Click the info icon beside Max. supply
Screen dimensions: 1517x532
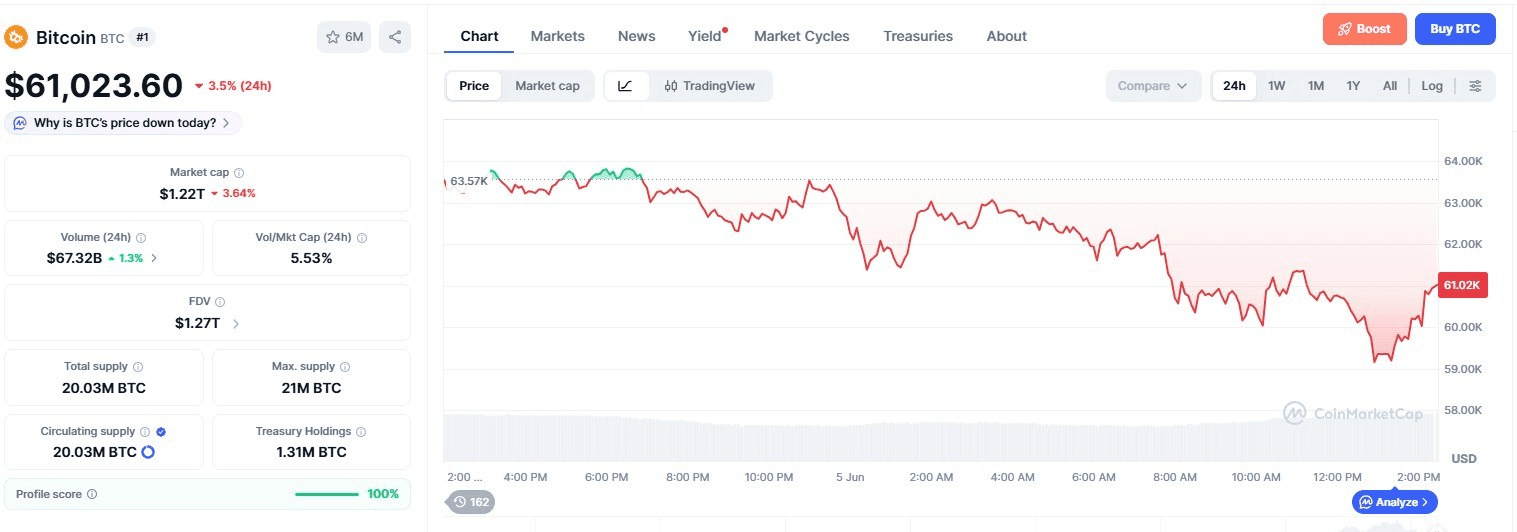tap(345, 367)
